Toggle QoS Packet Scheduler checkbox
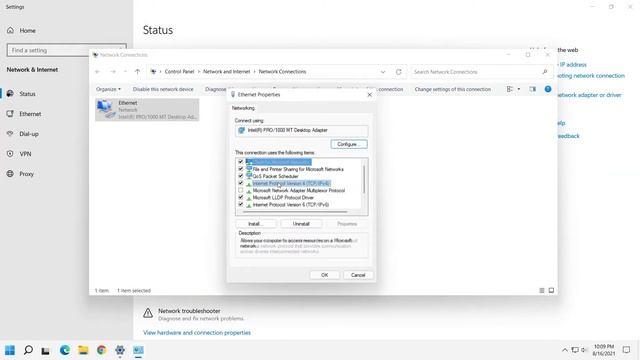 pyautogui.click(x=241, y=176)
